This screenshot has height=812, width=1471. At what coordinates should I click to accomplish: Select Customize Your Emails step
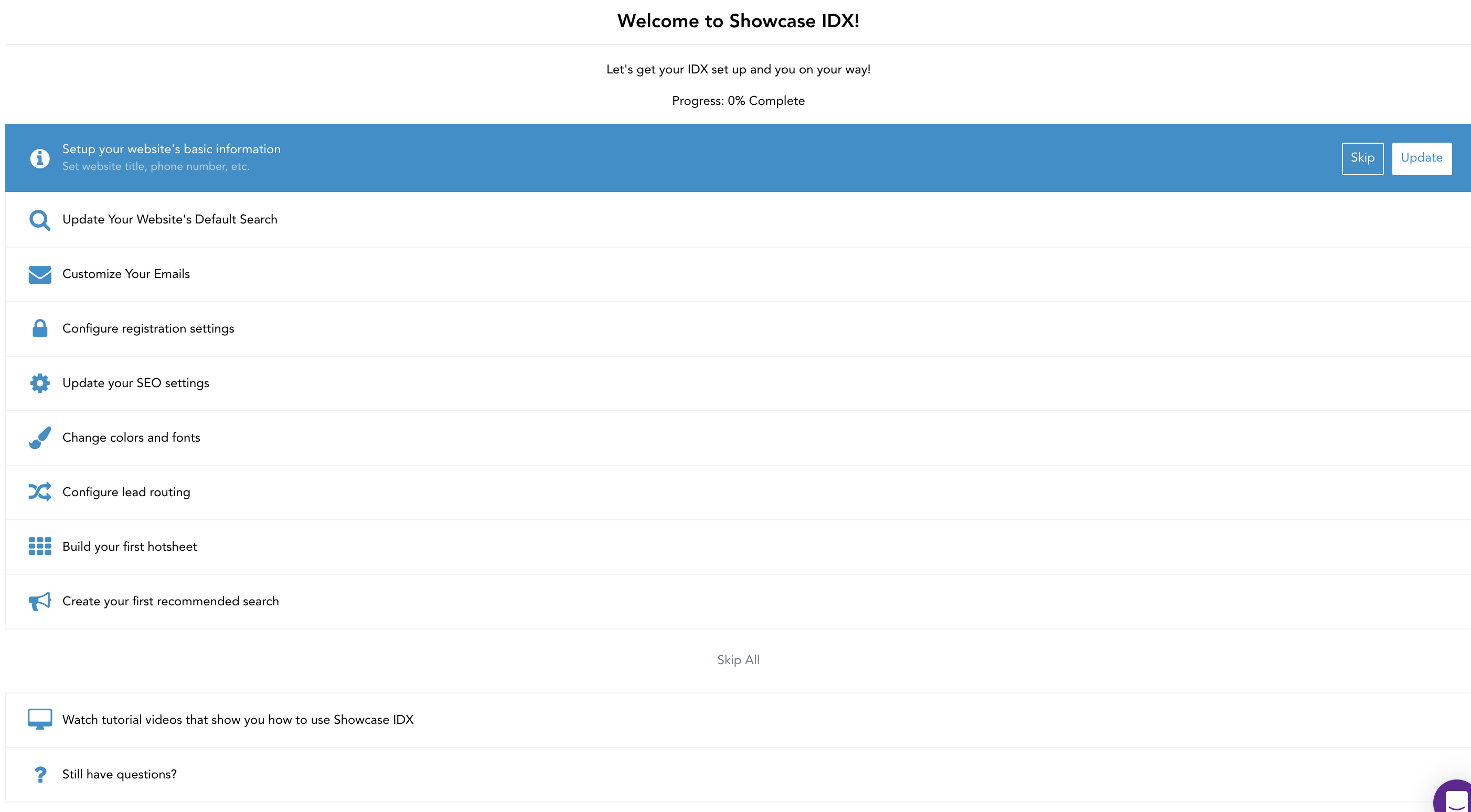click(x=738, y=275)
